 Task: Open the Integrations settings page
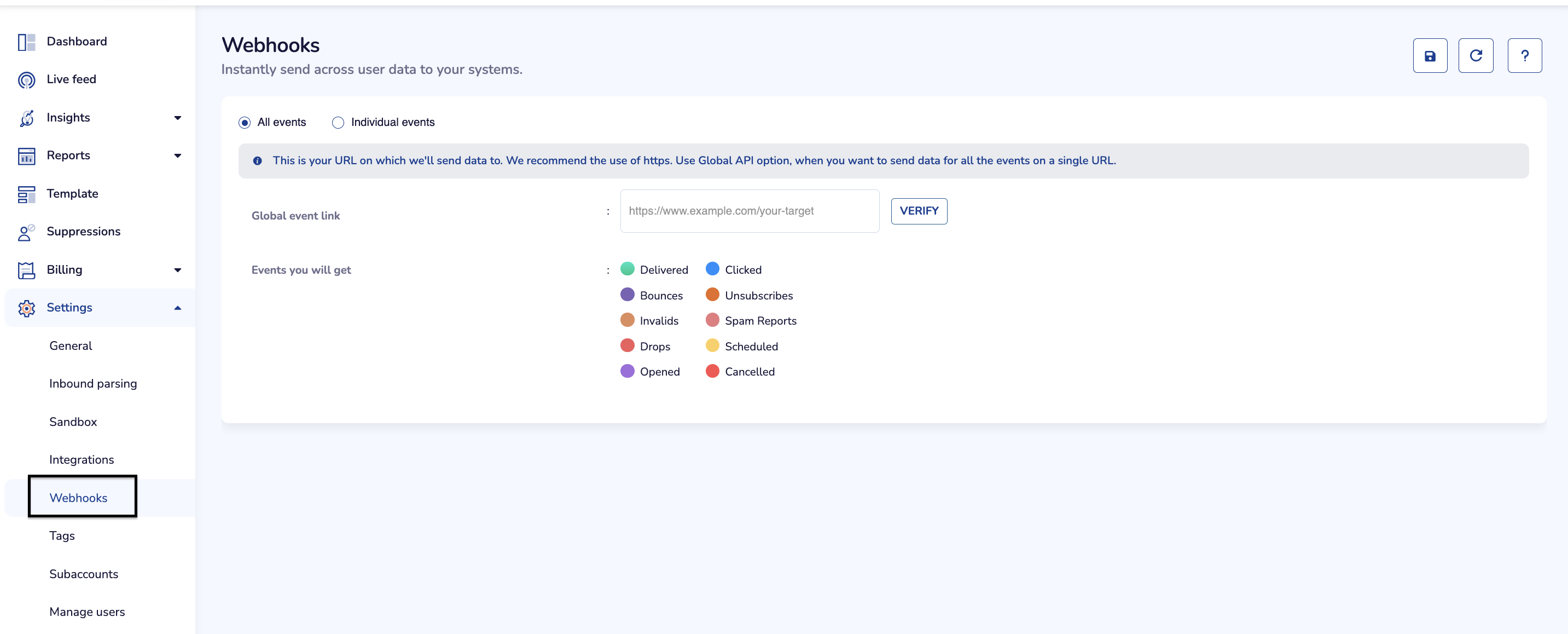[82, 460]
